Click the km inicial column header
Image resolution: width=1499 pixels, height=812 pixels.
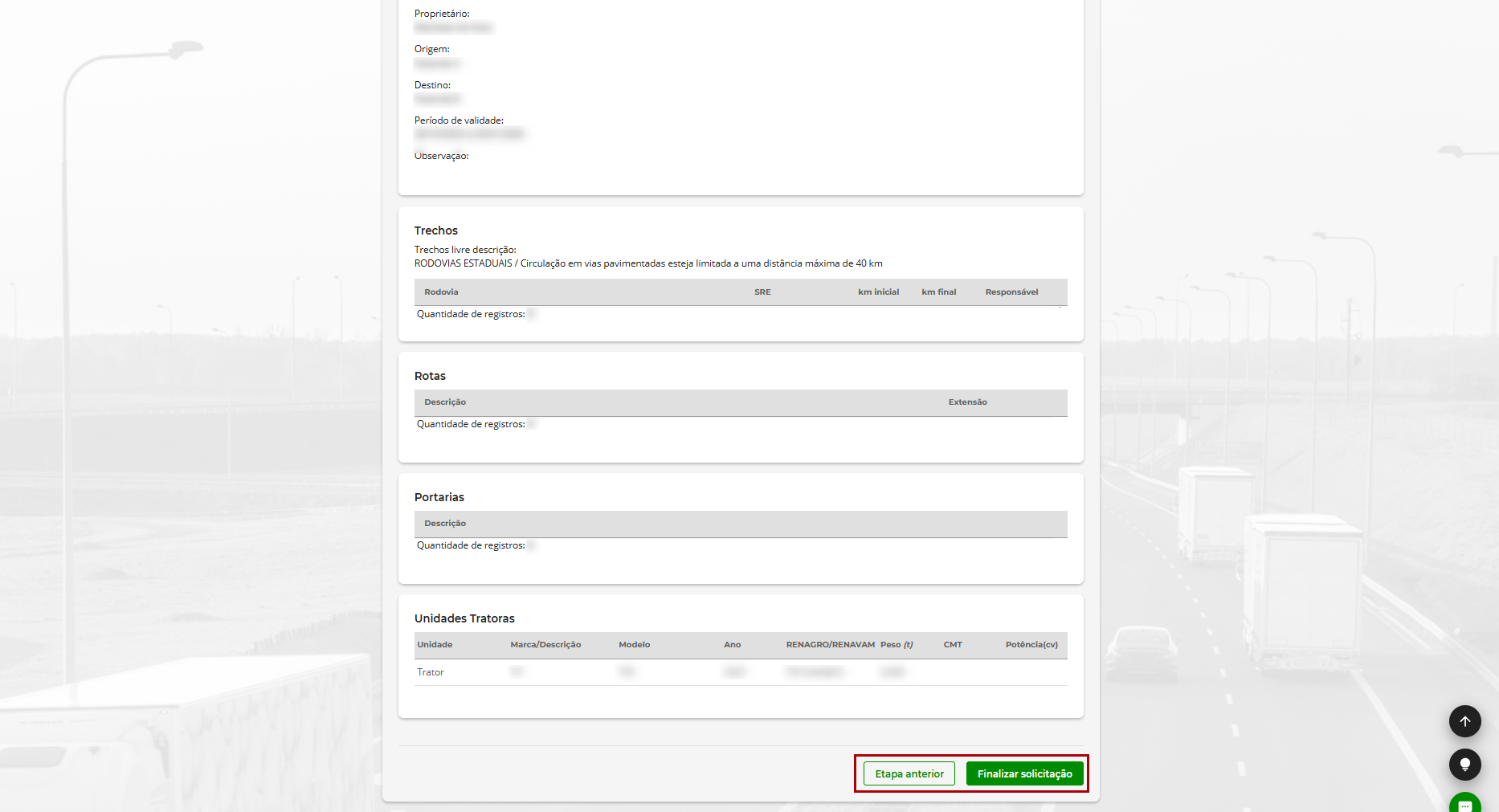[878, 292]
